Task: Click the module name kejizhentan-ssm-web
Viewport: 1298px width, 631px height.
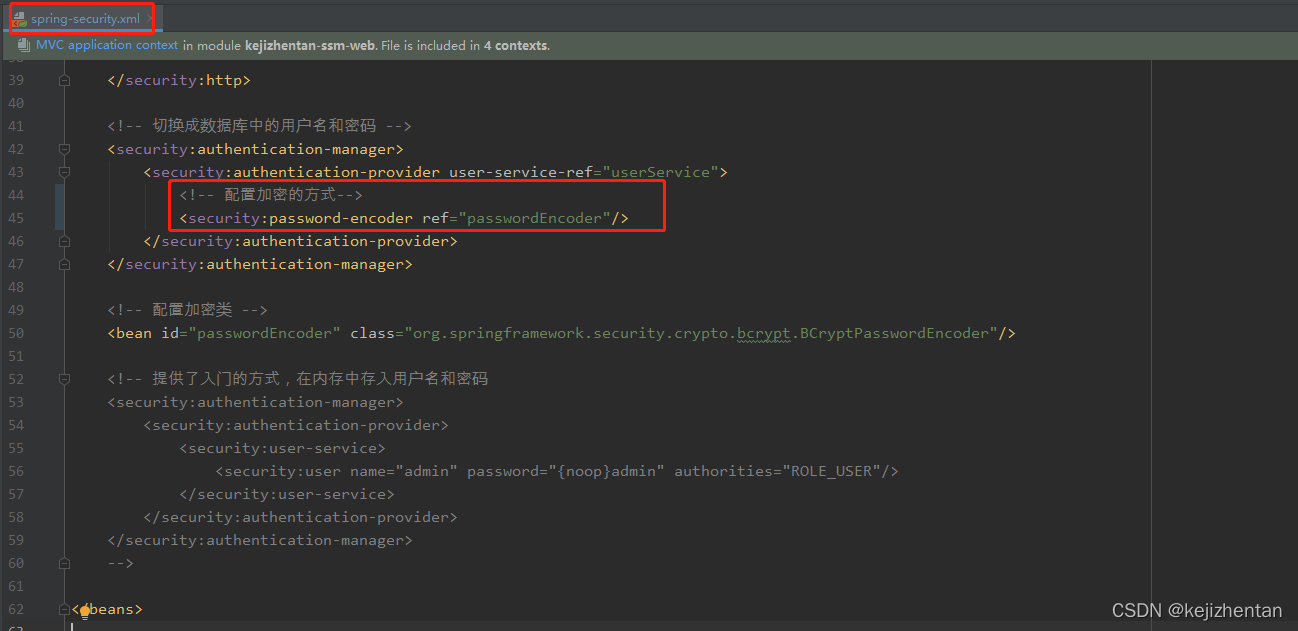Action: pyautogui.click(x=310, y=45)
